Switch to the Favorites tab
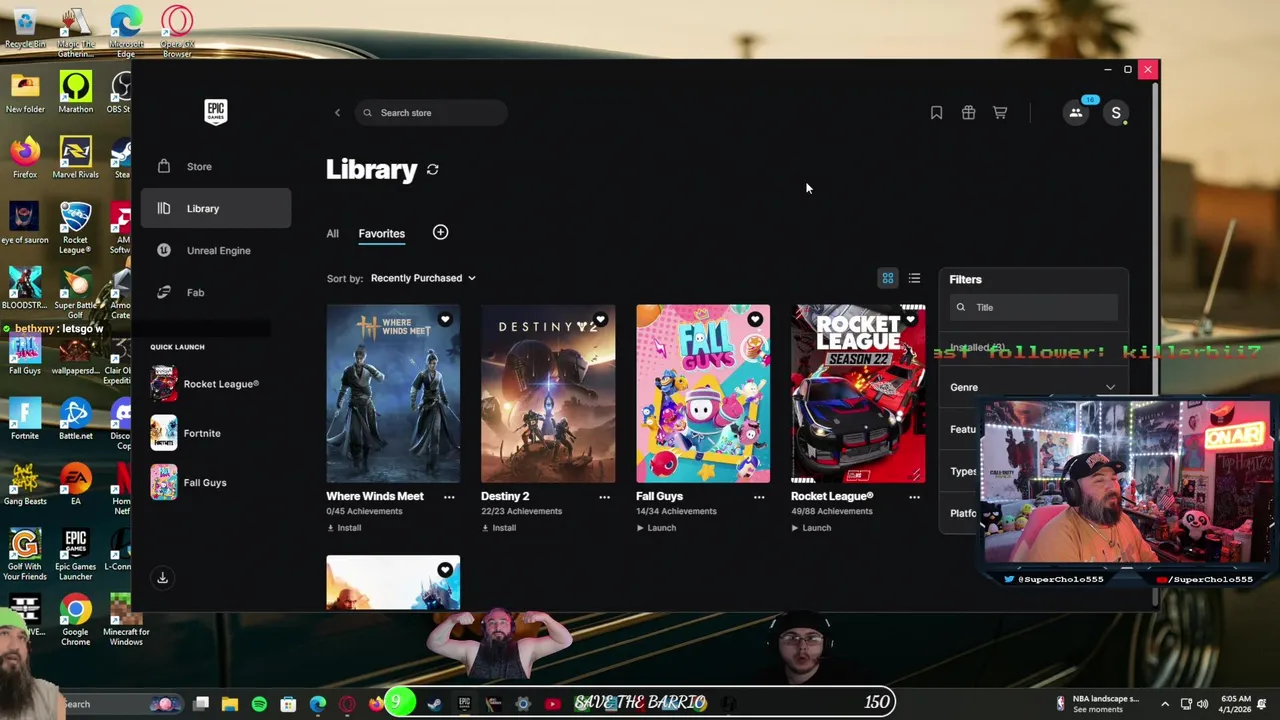1280x720 pixels. (382, 233)
